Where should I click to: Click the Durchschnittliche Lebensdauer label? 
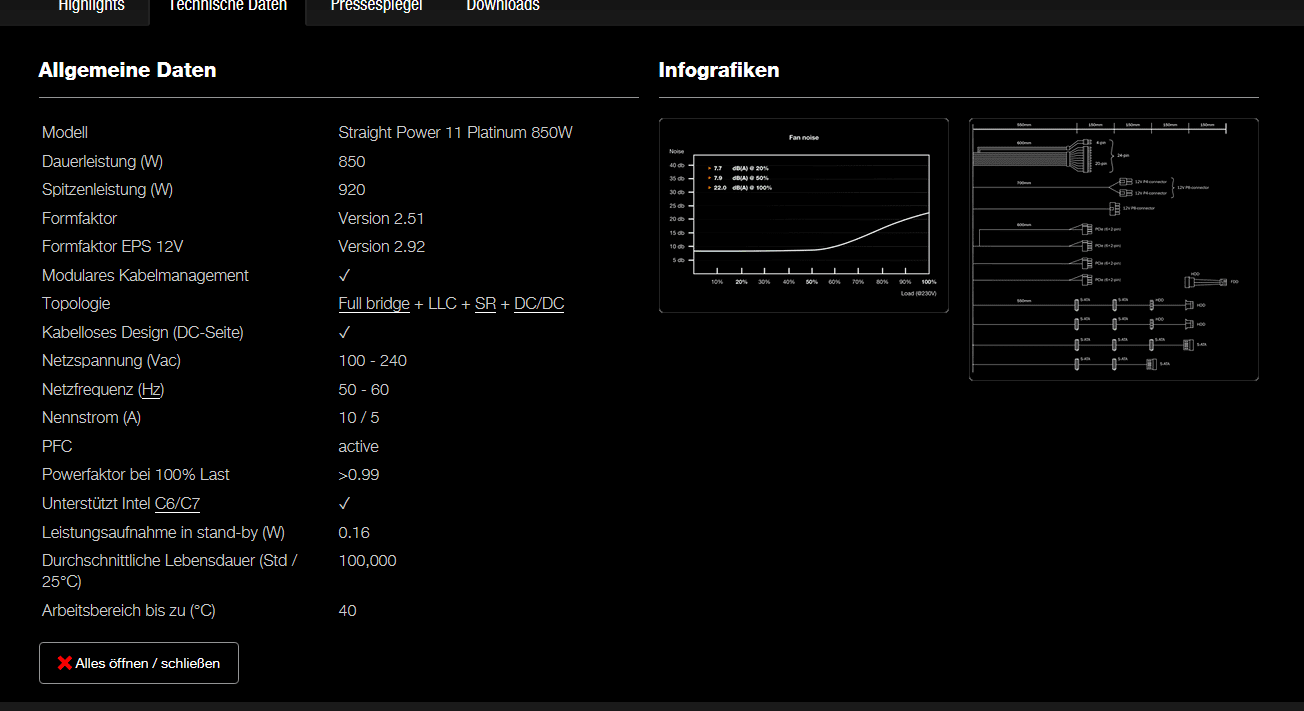[170, 571]
